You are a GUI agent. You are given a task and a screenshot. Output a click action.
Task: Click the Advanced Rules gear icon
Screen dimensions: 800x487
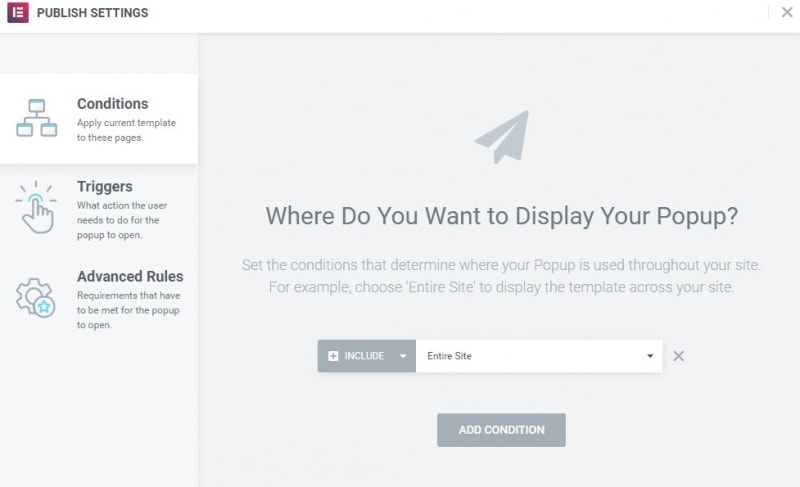36,296
